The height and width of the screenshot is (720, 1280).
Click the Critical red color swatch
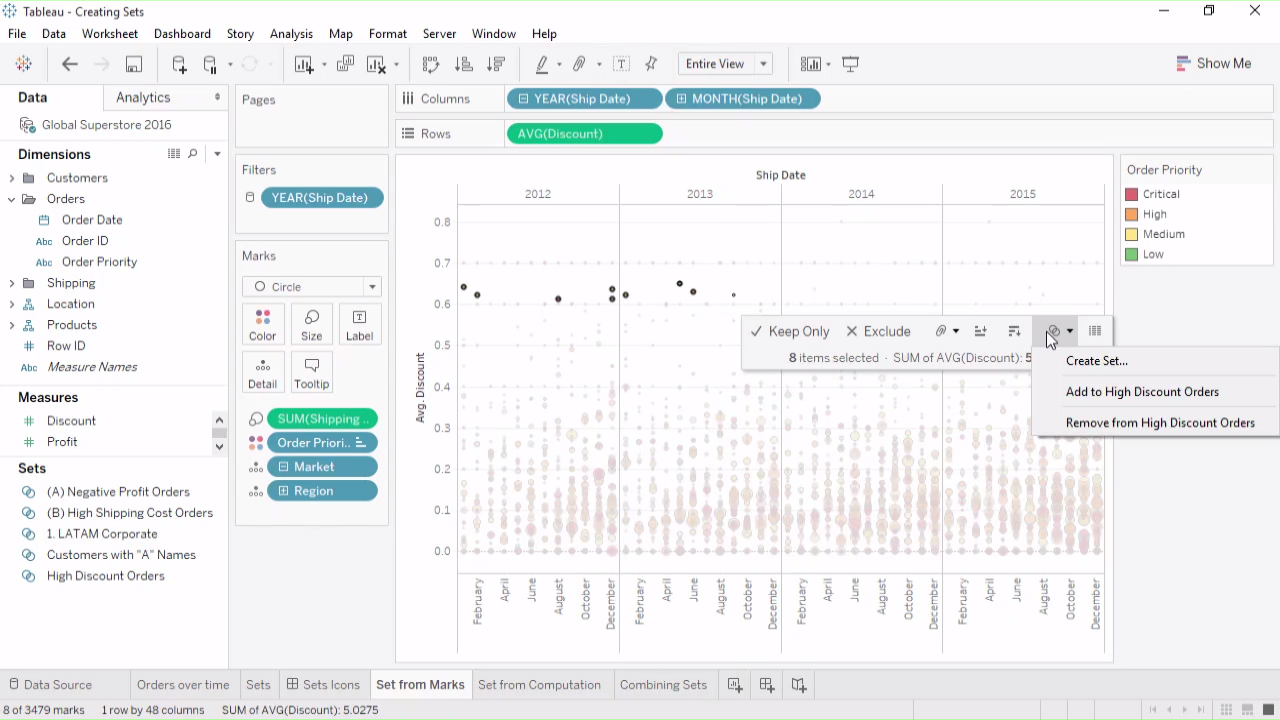[x=1132, y=194]
